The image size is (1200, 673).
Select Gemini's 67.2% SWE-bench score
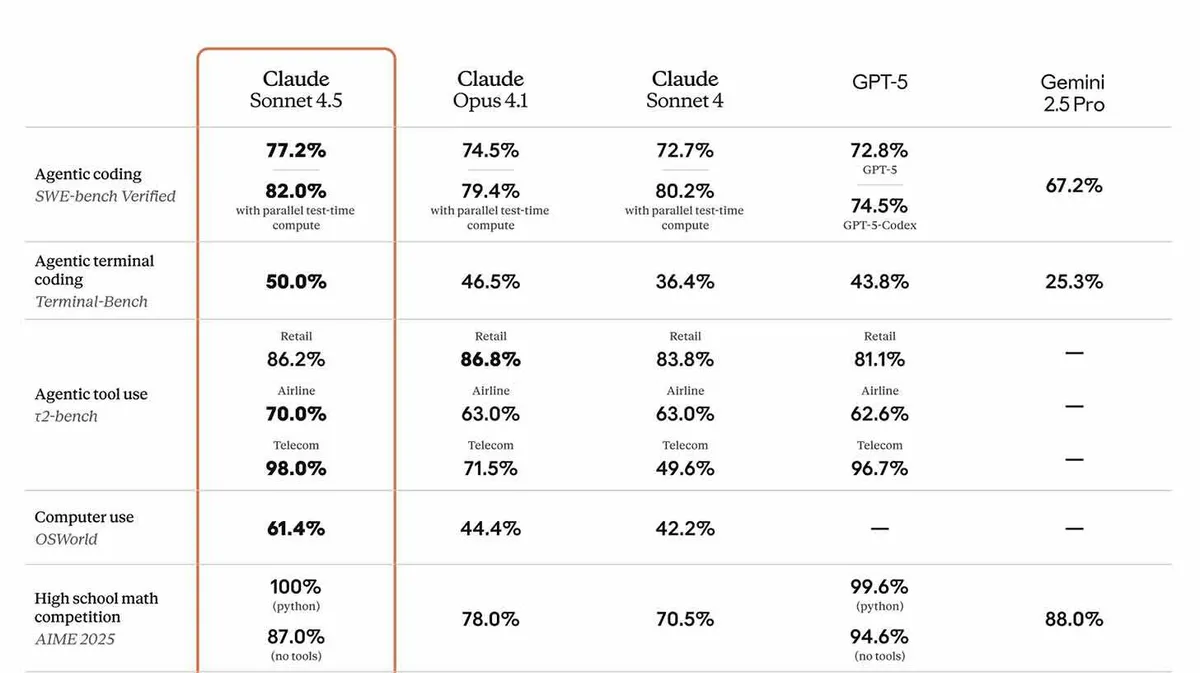[x=1074, y=185]
